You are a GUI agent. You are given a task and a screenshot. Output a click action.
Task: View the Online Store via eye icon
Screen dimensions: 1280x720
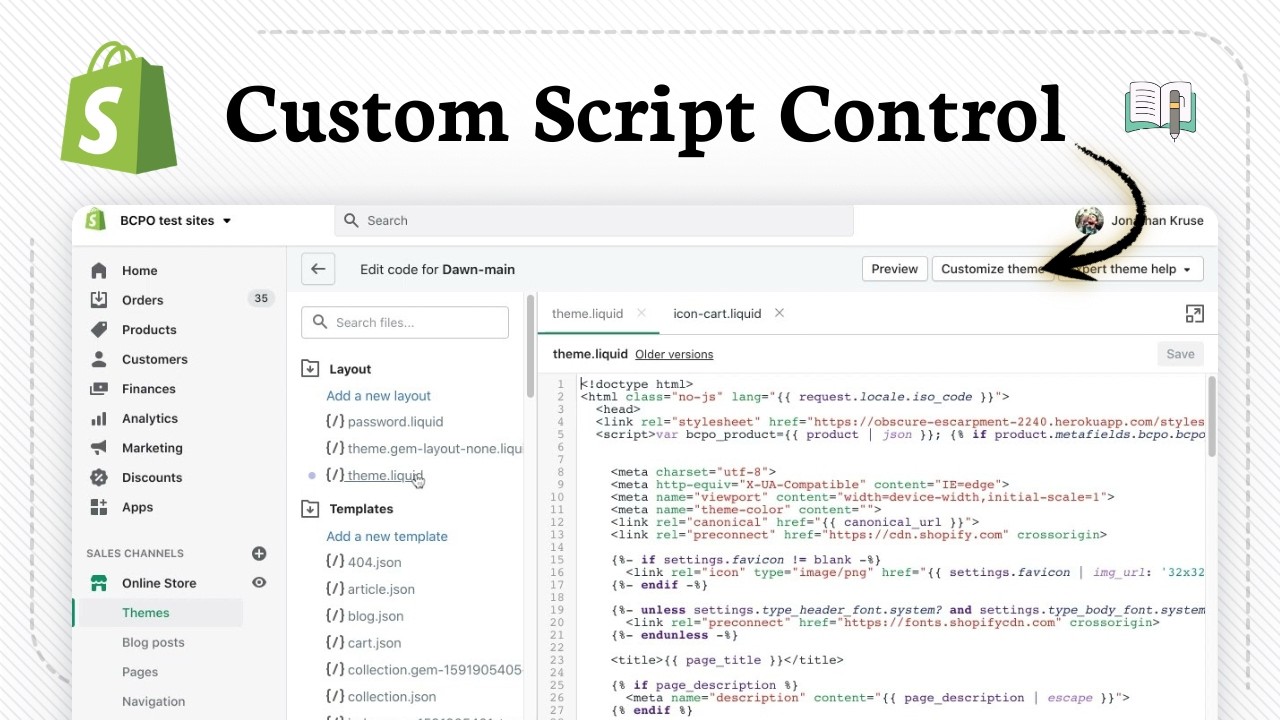(259, 582)
